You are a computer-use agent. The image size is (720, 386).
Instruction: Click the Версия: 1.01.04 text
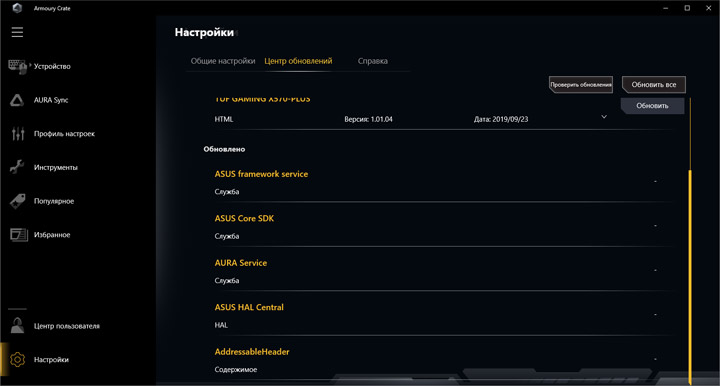click(x=368, y=119)
